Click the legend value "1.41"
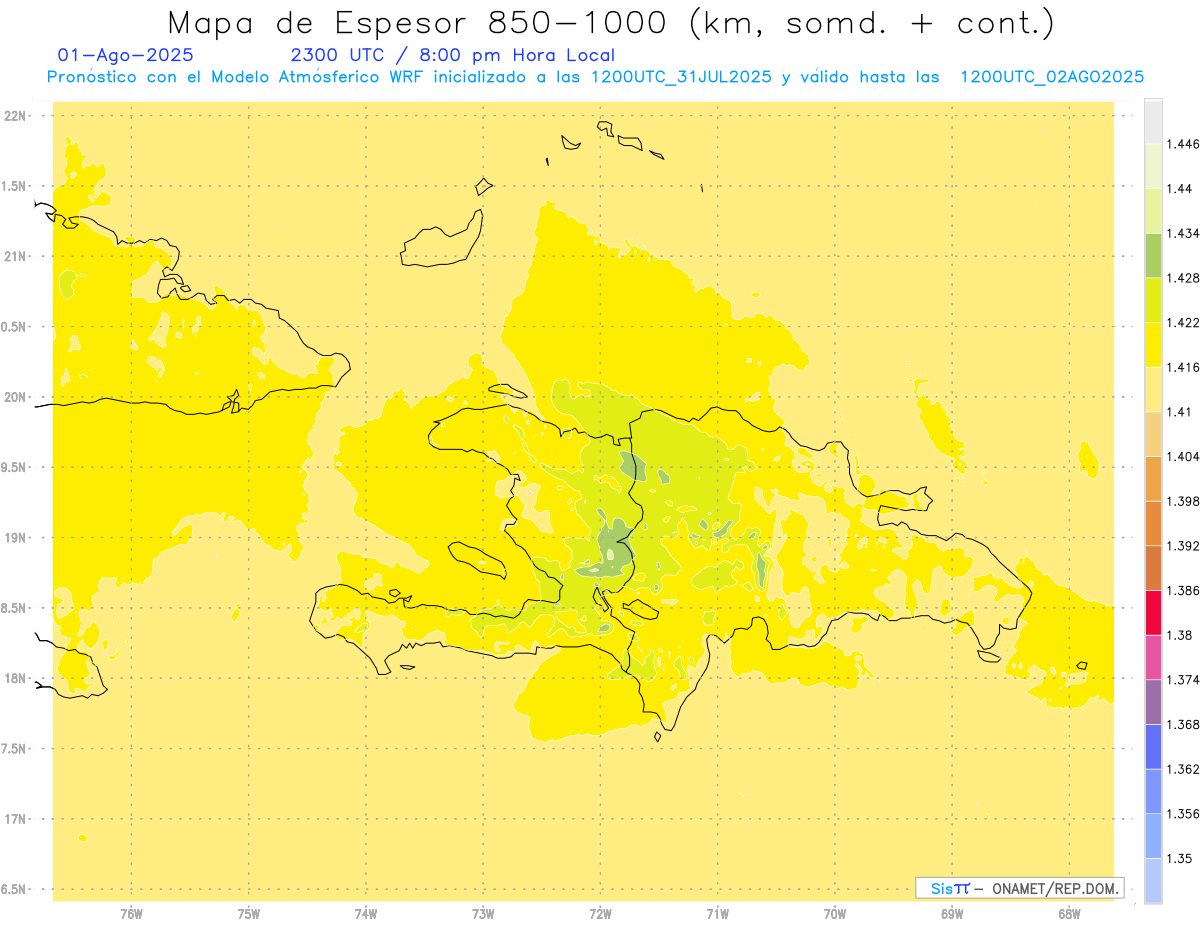Viewport: 1200px width, 927px height. [1179, 412]
